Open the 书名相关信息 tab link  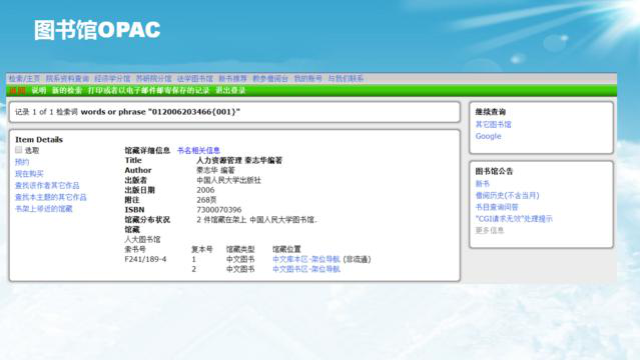pos(199,151)
